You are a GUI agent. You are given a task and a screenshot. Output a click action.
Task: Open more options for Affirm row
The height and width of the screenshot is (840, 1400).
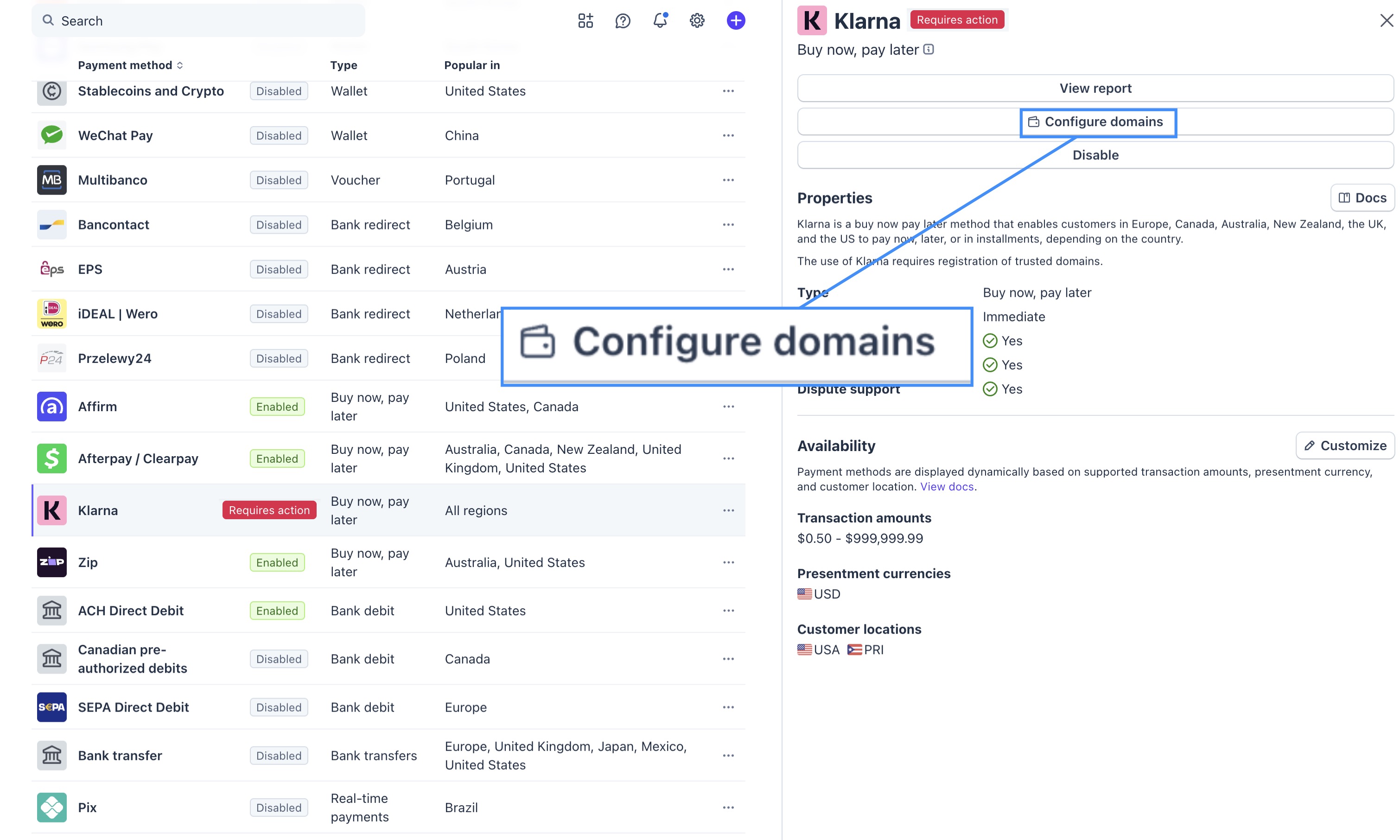click(728, 407)
